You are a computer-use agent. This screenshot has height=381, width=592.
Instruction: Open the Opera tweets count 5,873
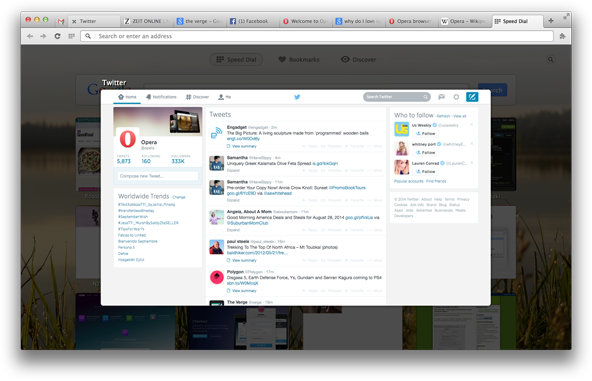coord(123,161)
